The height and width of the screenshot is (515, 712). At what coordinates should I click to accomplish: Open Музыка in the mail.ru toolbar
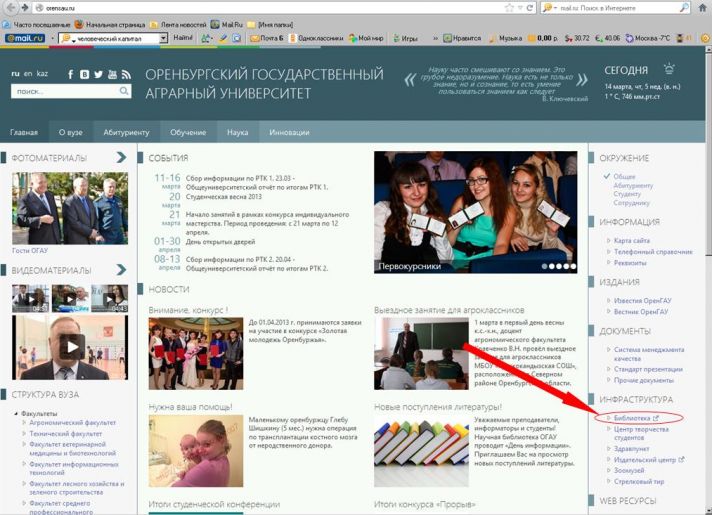tap(505, 39)
